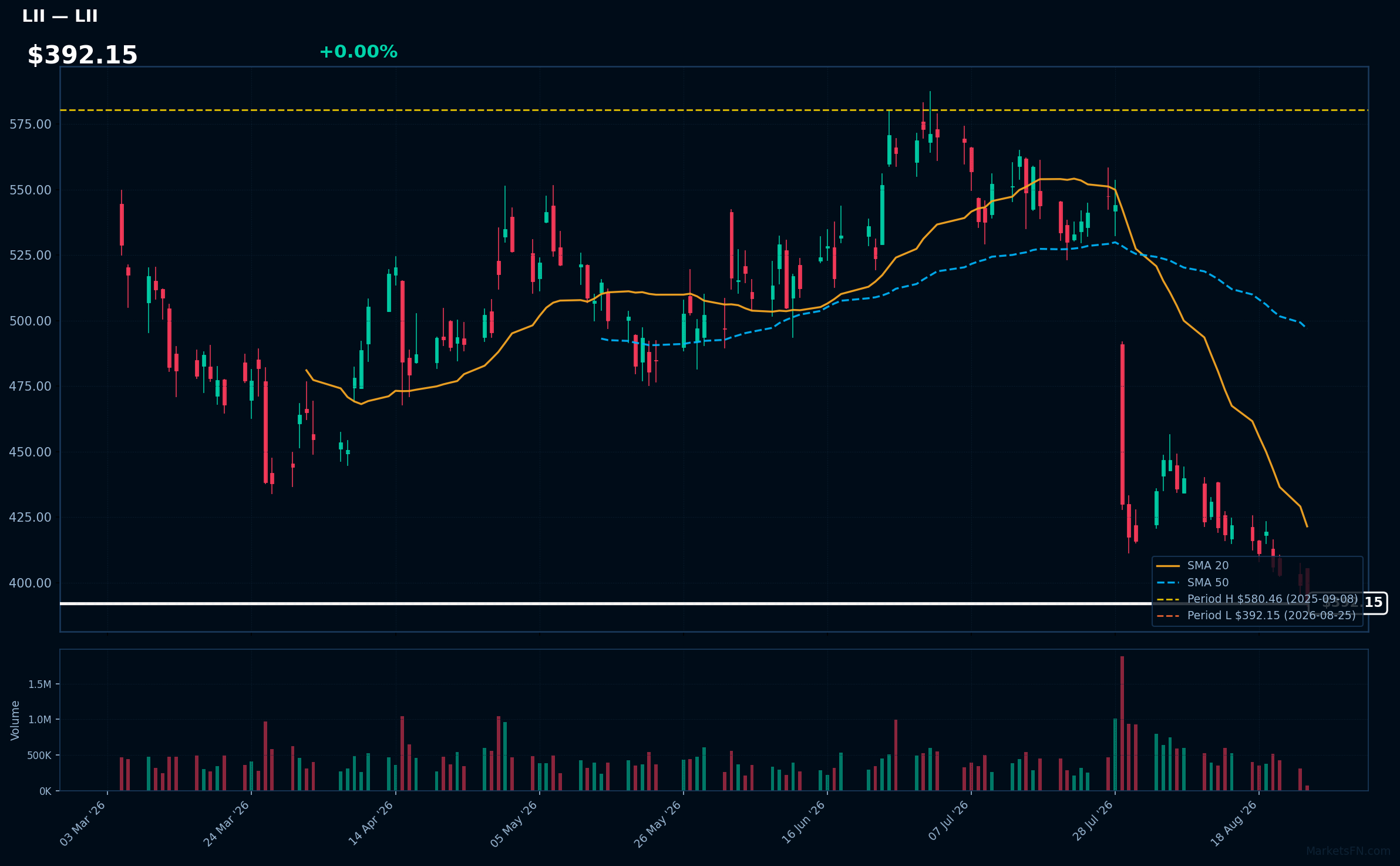The width and height of the screenshot is (1400, 866).
Task: Click the tallest red volume bar
Action: tap(1122, 723)
